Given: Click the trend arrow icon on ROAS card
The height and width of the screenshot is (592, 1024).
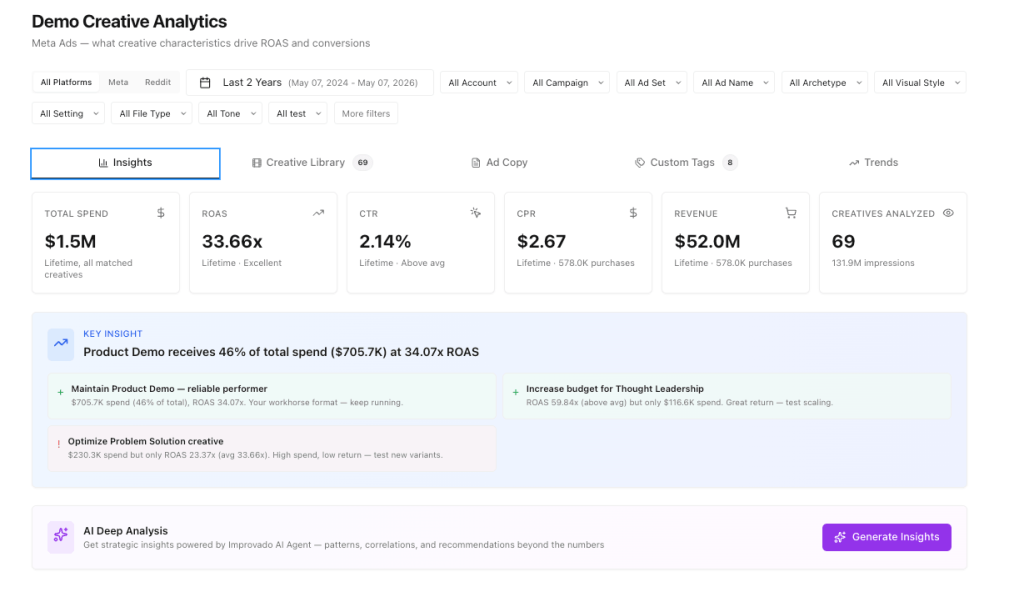Looking at the screenshot, I should point(318,213).
